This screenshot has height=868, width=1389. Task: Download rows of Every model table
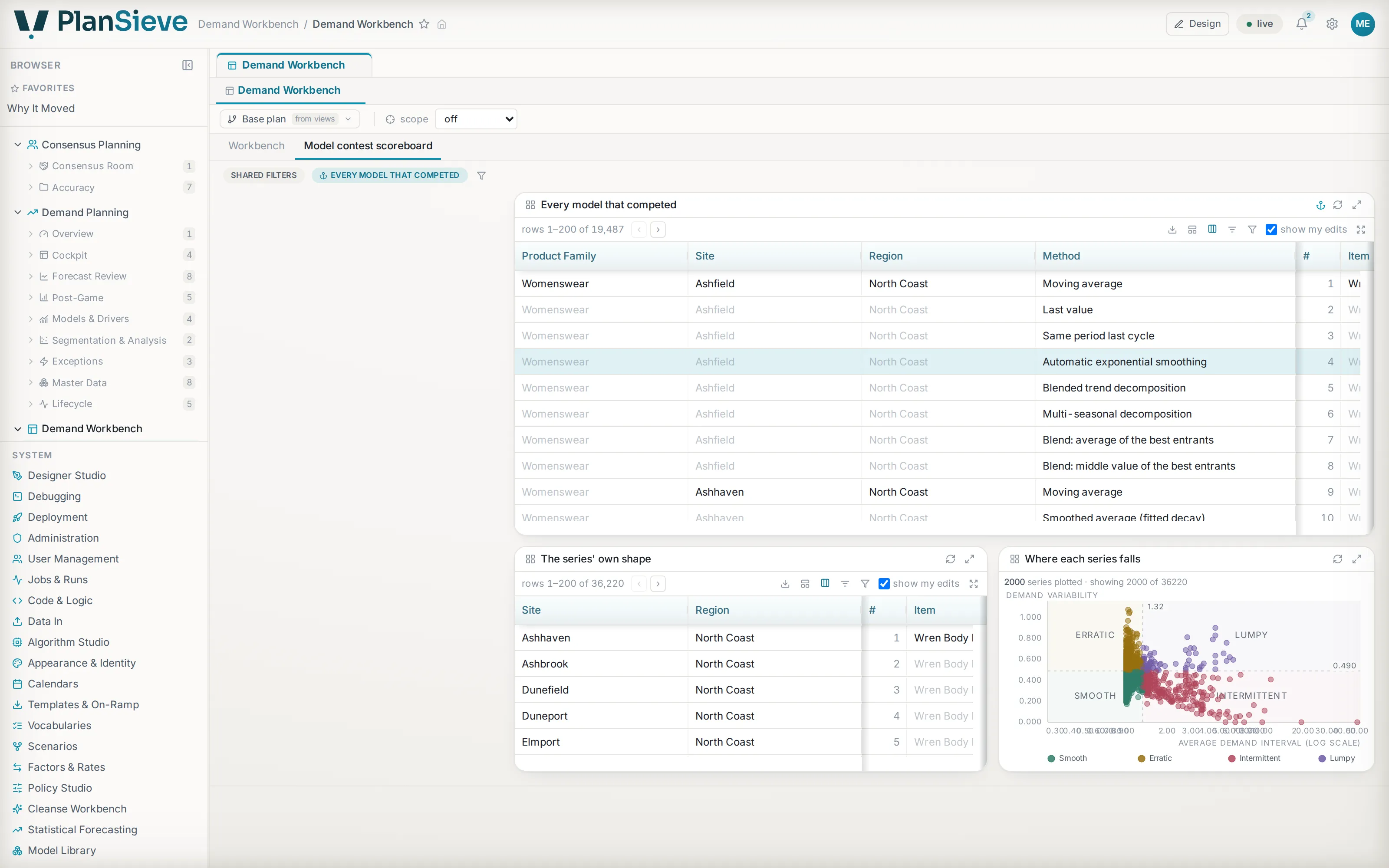click(x=1172, y=230)
